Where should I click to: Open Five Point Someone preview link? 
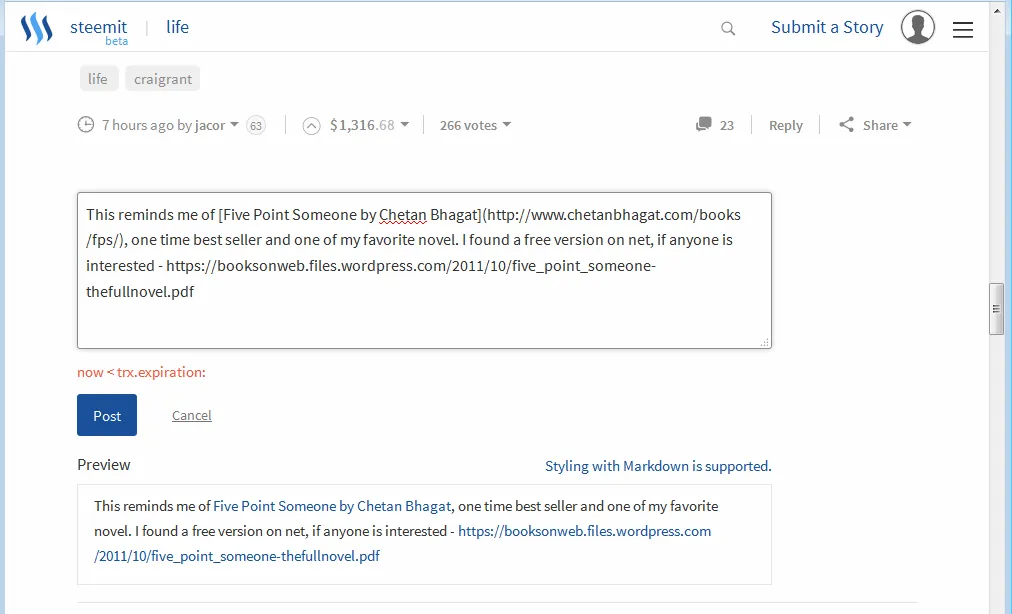point(332,506)
